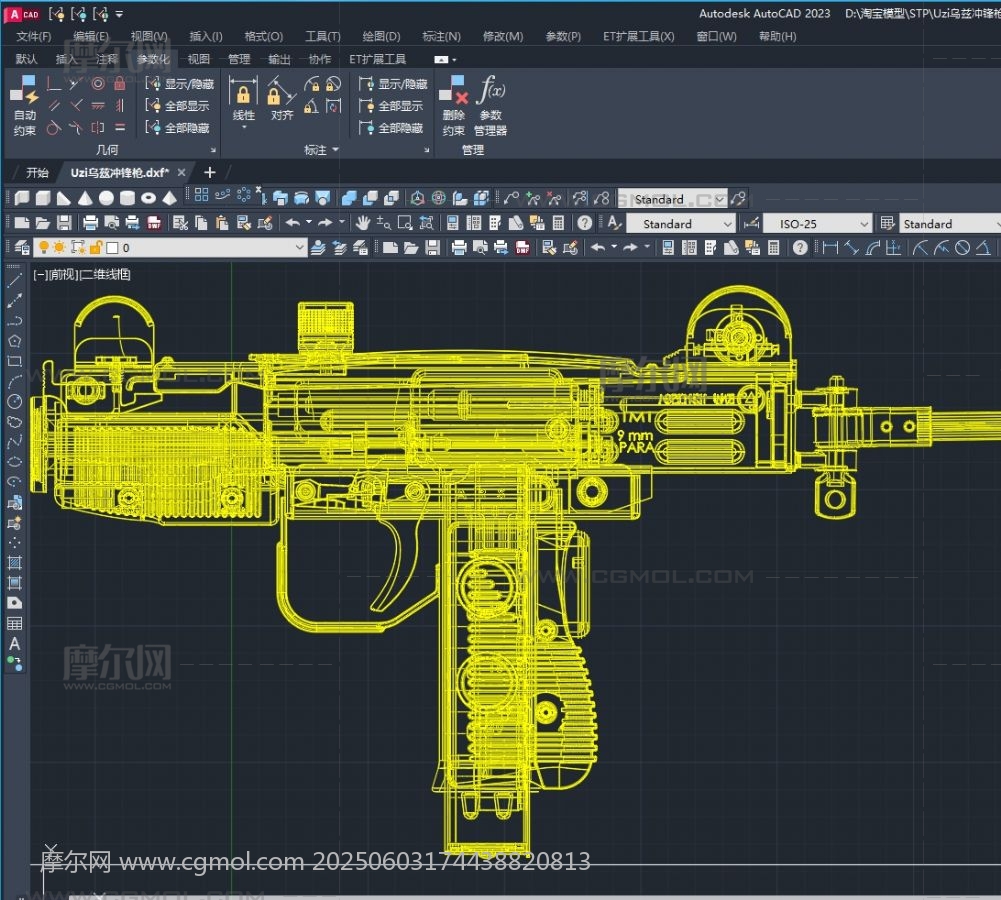
Task: Click dimensional Hide All (全部隐藏) button
Action: coord(391,128)
